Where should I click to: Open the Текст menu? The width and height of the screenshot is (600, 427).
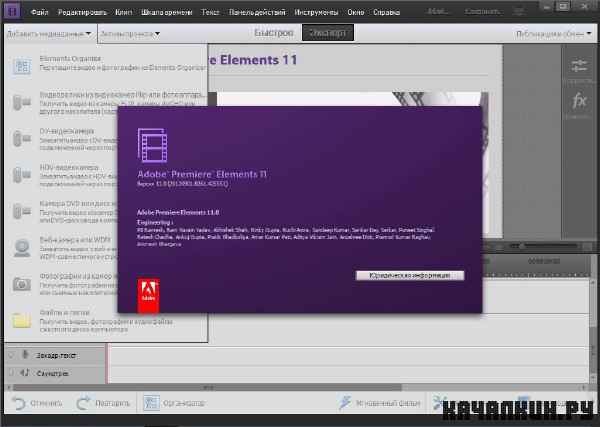click(x=210, y=12)
